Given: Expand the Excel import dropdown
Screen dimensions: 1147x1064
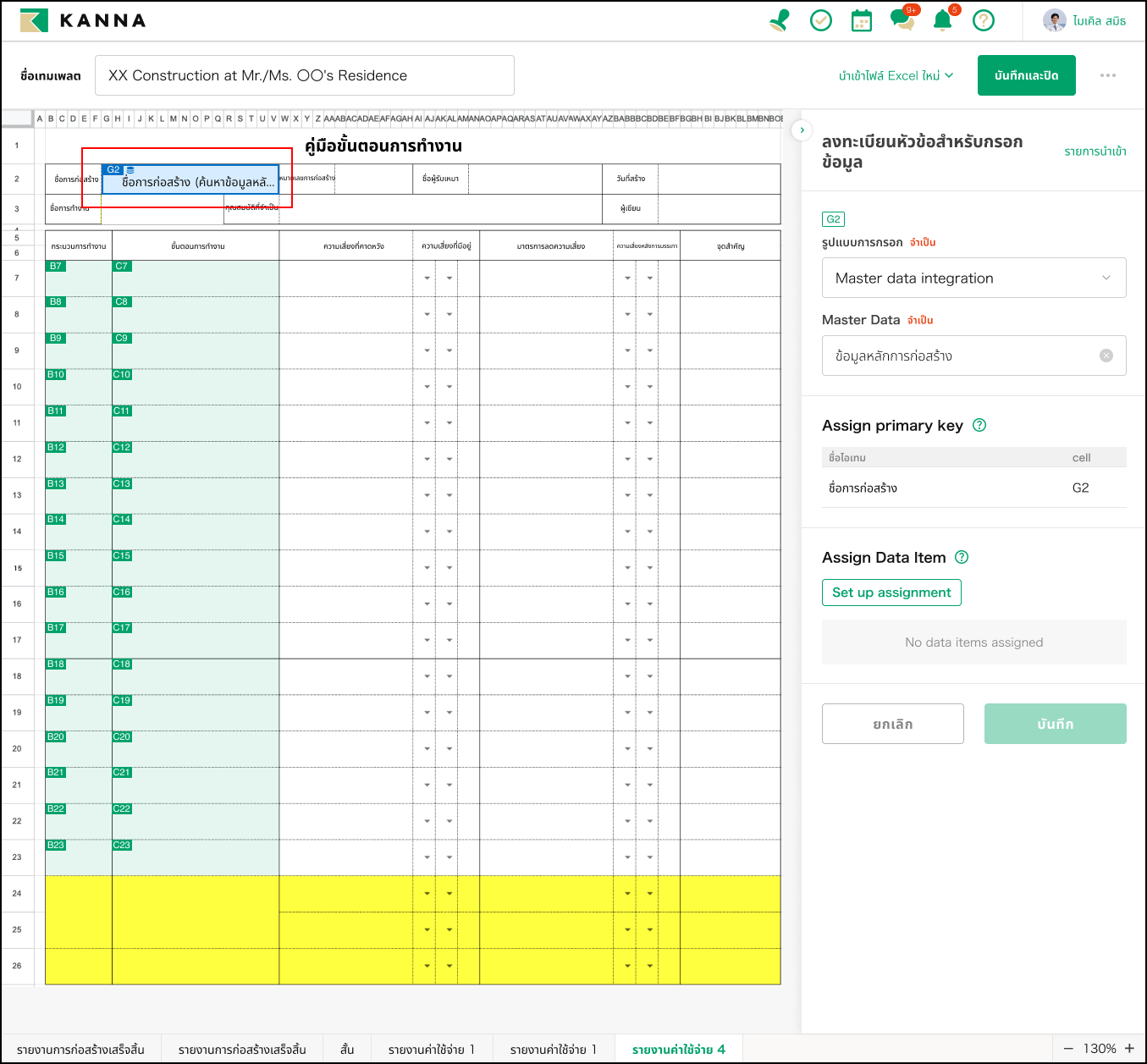Looking at the screenshot, I should [896, 75].
